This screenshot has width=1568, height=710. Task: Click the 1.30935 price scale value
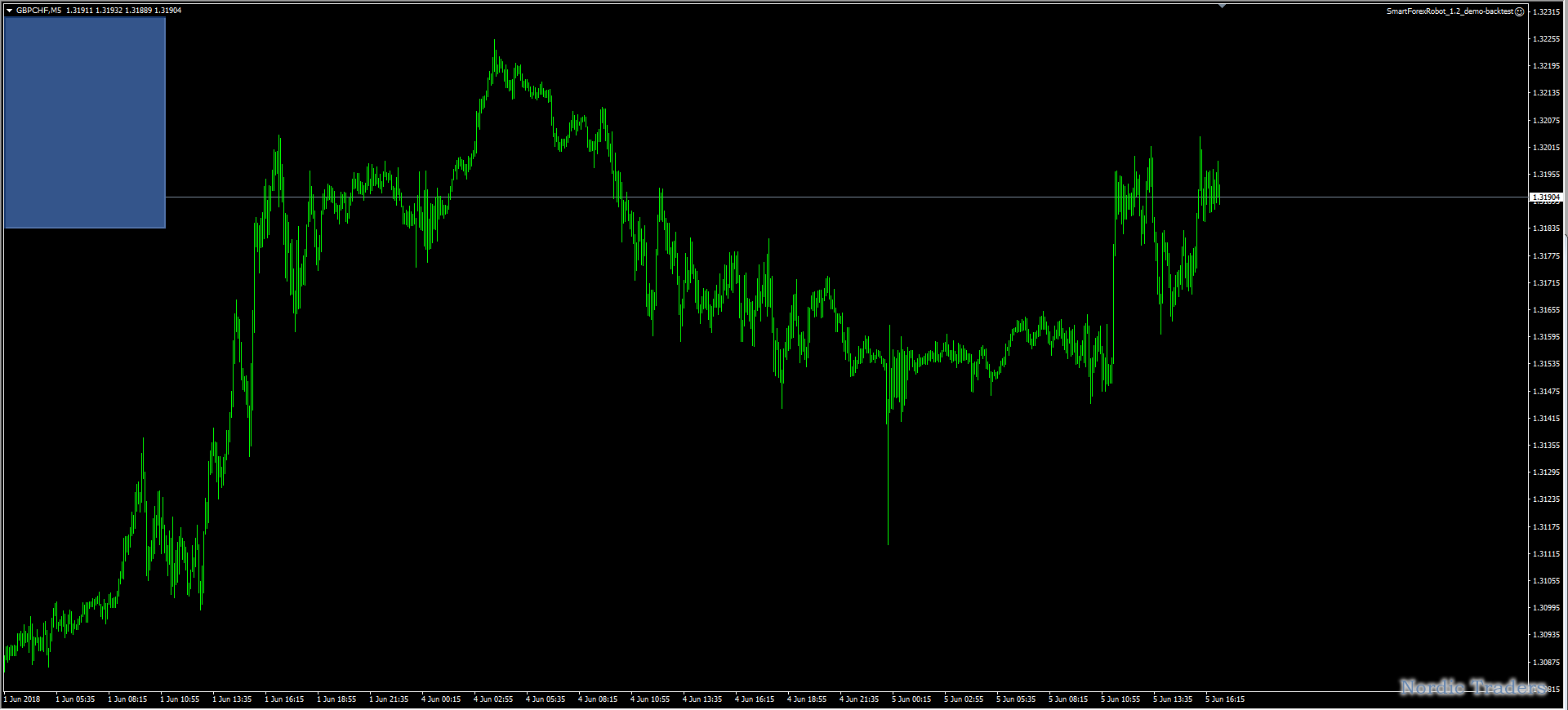1546,635
